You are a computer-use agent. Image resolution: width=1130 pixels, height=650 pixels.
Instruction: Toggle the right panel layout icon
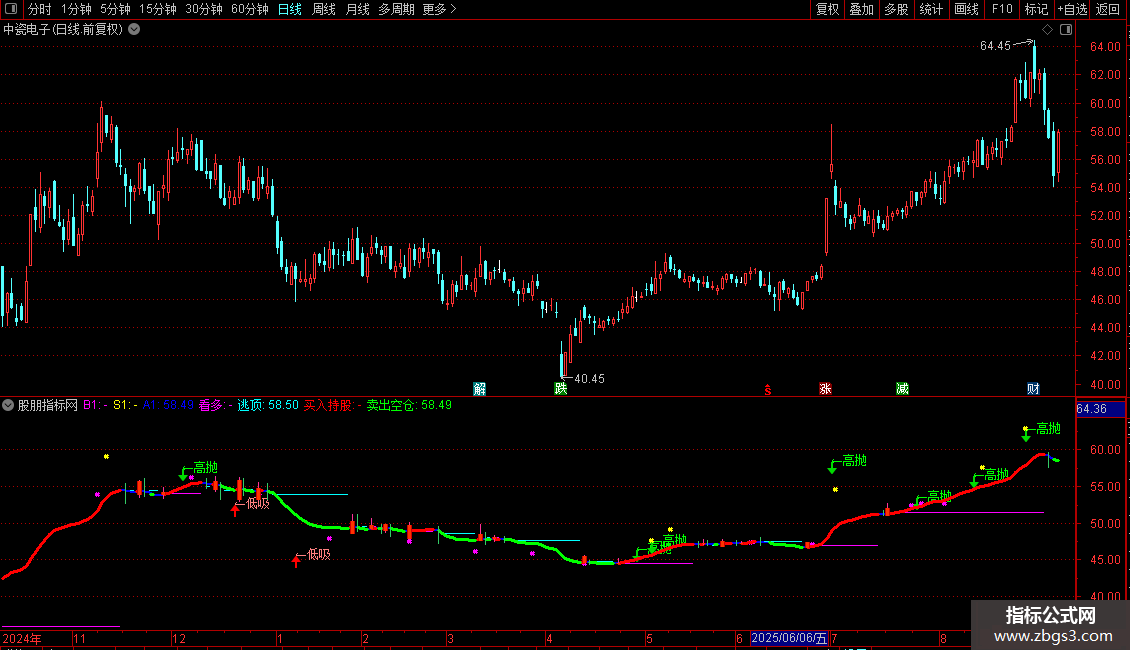[x=1066, y=30]
